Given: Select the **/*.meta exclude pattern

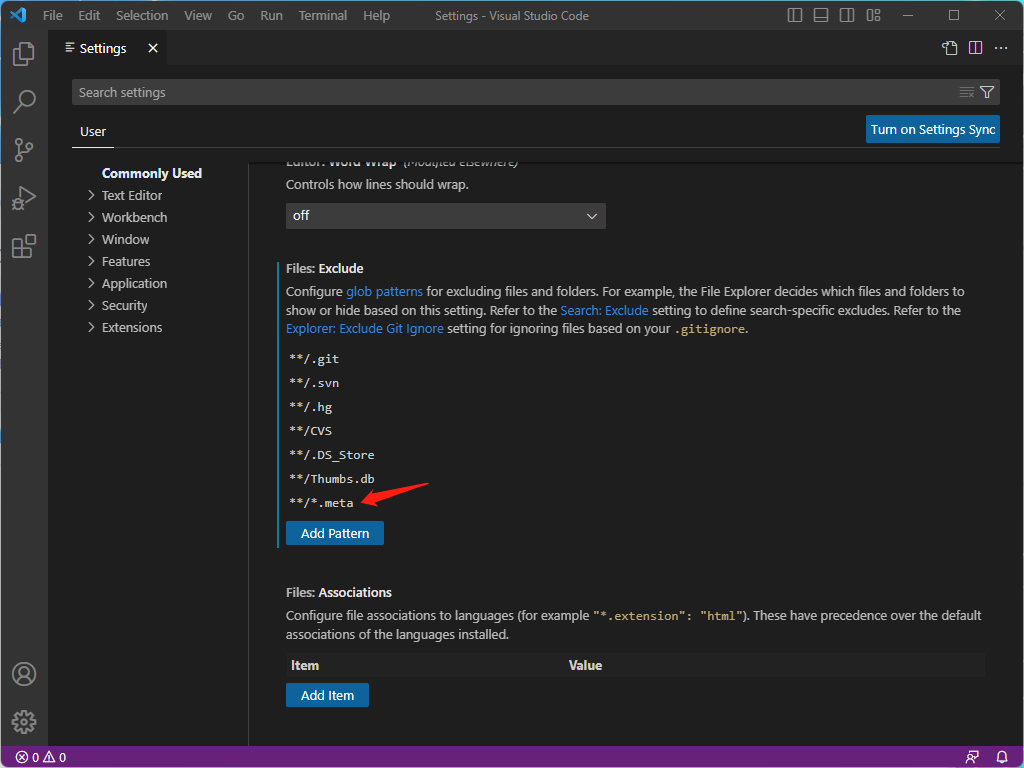Looking at the screenshot, I should tap(321, 503).
